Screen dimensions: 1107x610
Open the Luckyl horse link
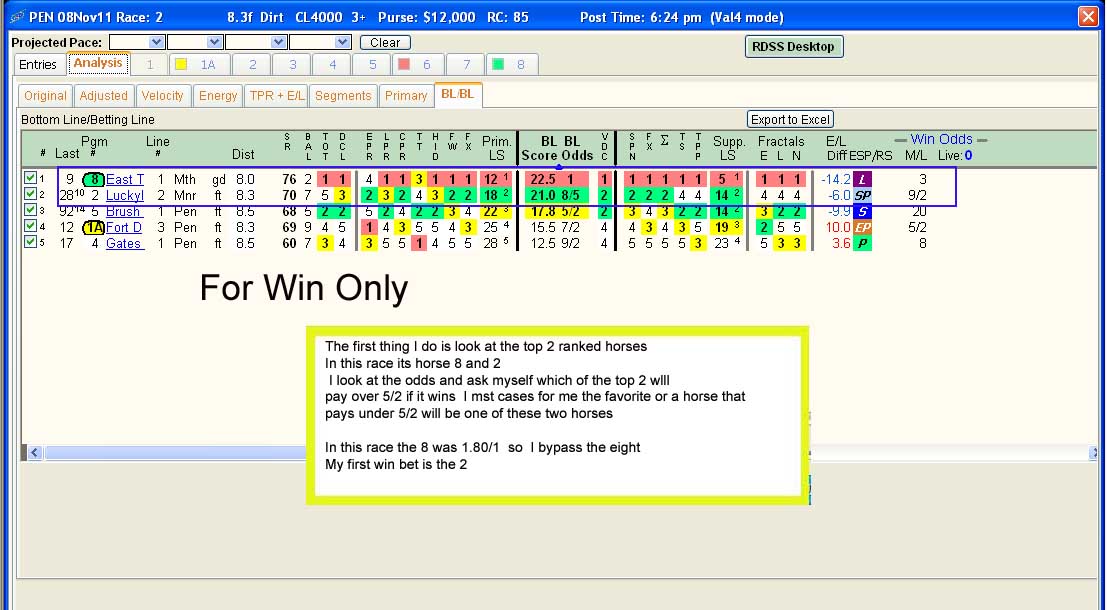tap(125, 196)
